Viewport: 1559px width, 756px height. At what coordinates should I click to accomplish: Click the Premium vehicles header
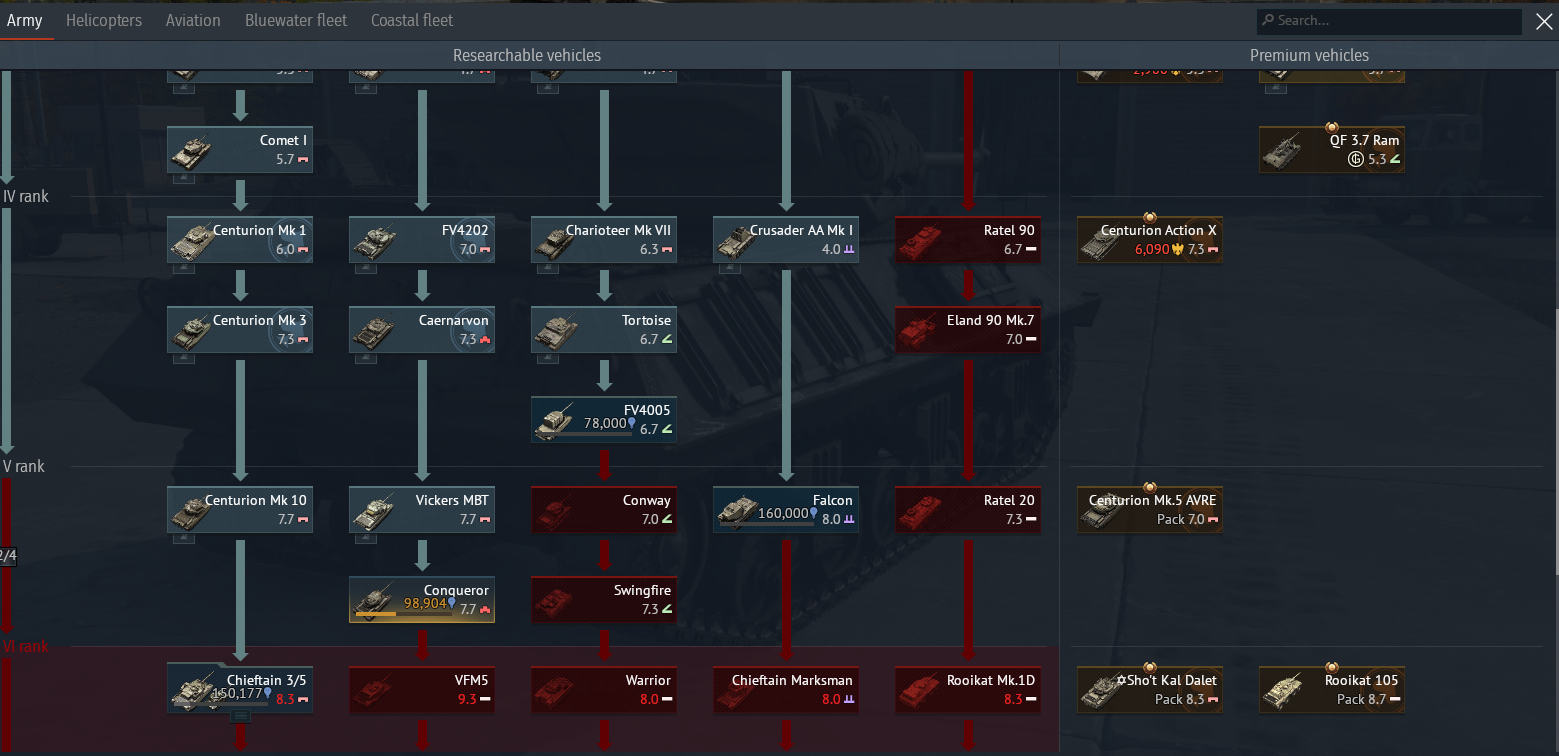[1309, 55]
